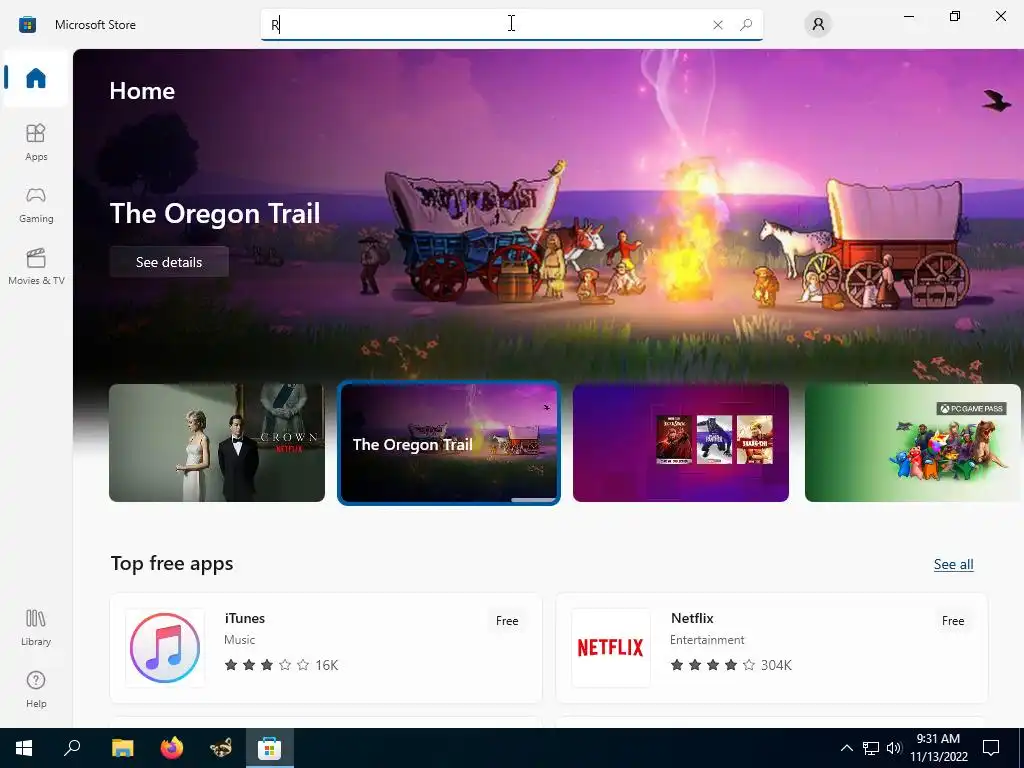Image resolution: width=1024 pixels, height=768 pixels.
Task: Click the Netflix 304K rating count
Action: coord(776,665)
